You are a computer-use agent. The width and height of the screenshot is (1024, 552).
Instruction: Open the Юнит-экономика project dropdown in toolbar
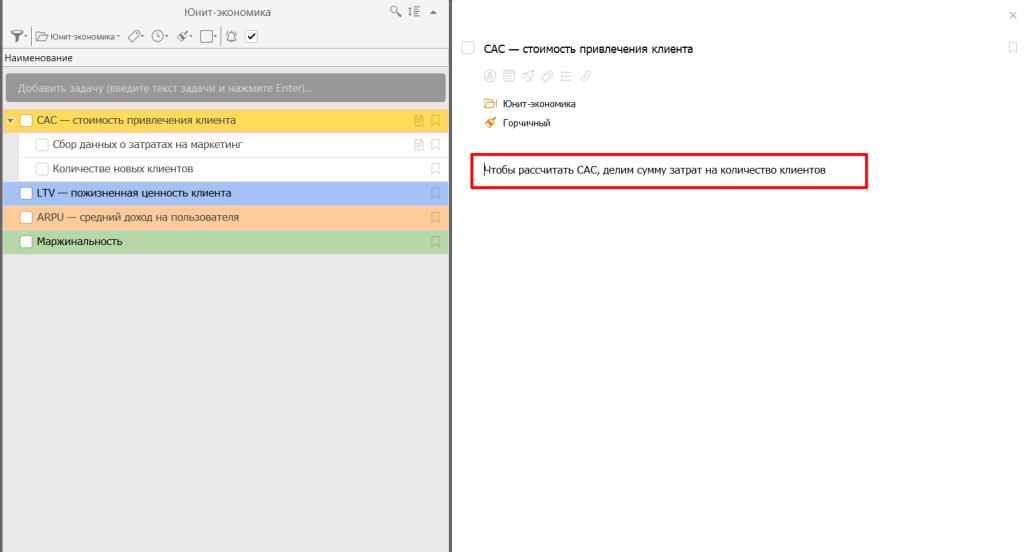tap(77, 37)
